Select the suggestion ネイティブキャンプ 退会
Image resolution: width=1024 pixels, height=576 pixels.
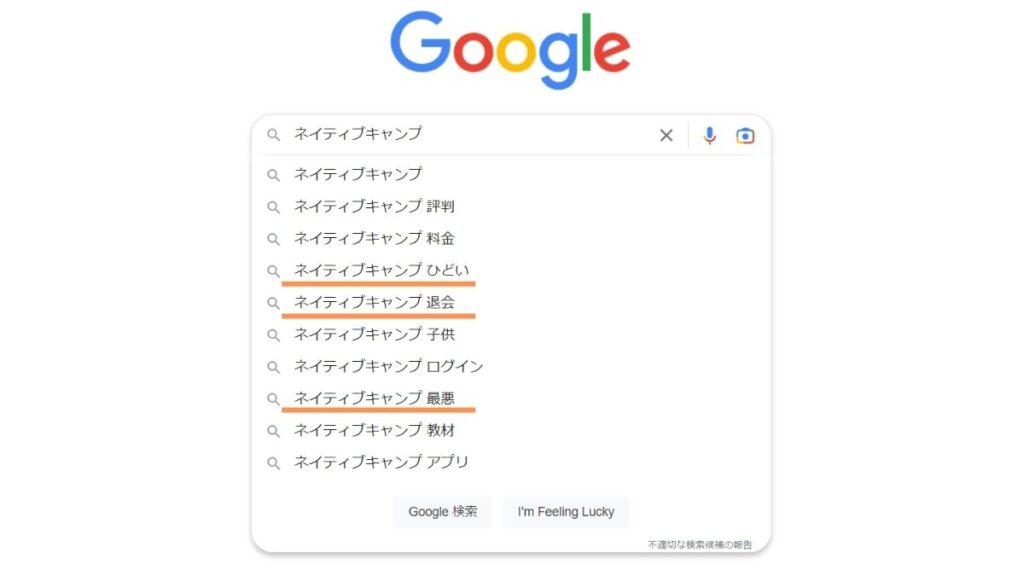point(374,302)
